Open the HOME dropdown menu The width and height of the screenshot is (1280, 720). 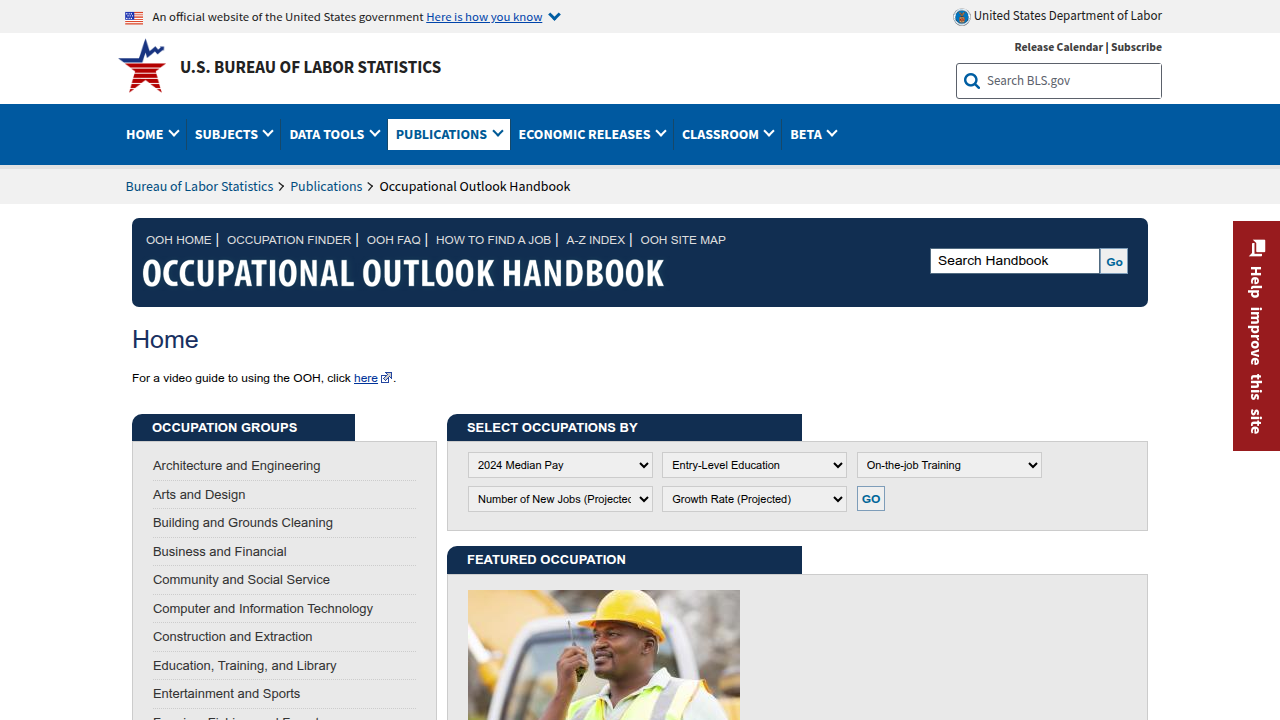tap(153, 134)
